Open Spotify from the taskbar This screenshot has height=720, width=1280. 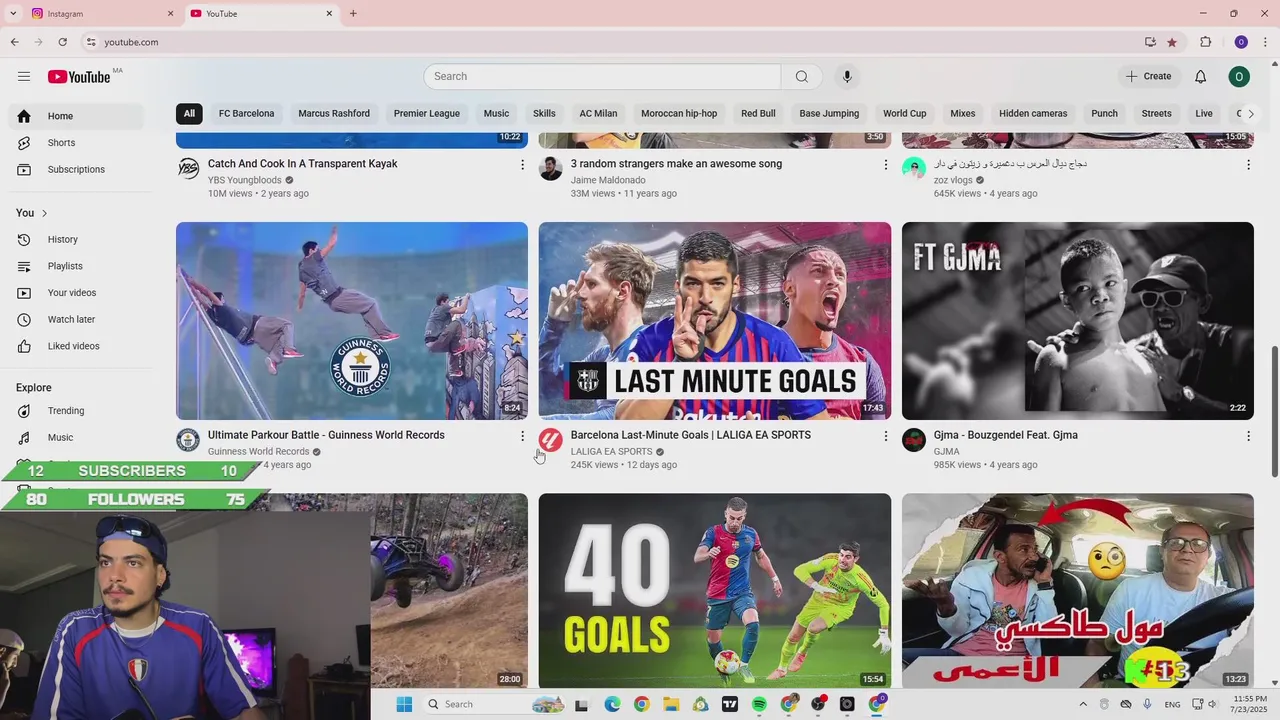tap(759, 704)
